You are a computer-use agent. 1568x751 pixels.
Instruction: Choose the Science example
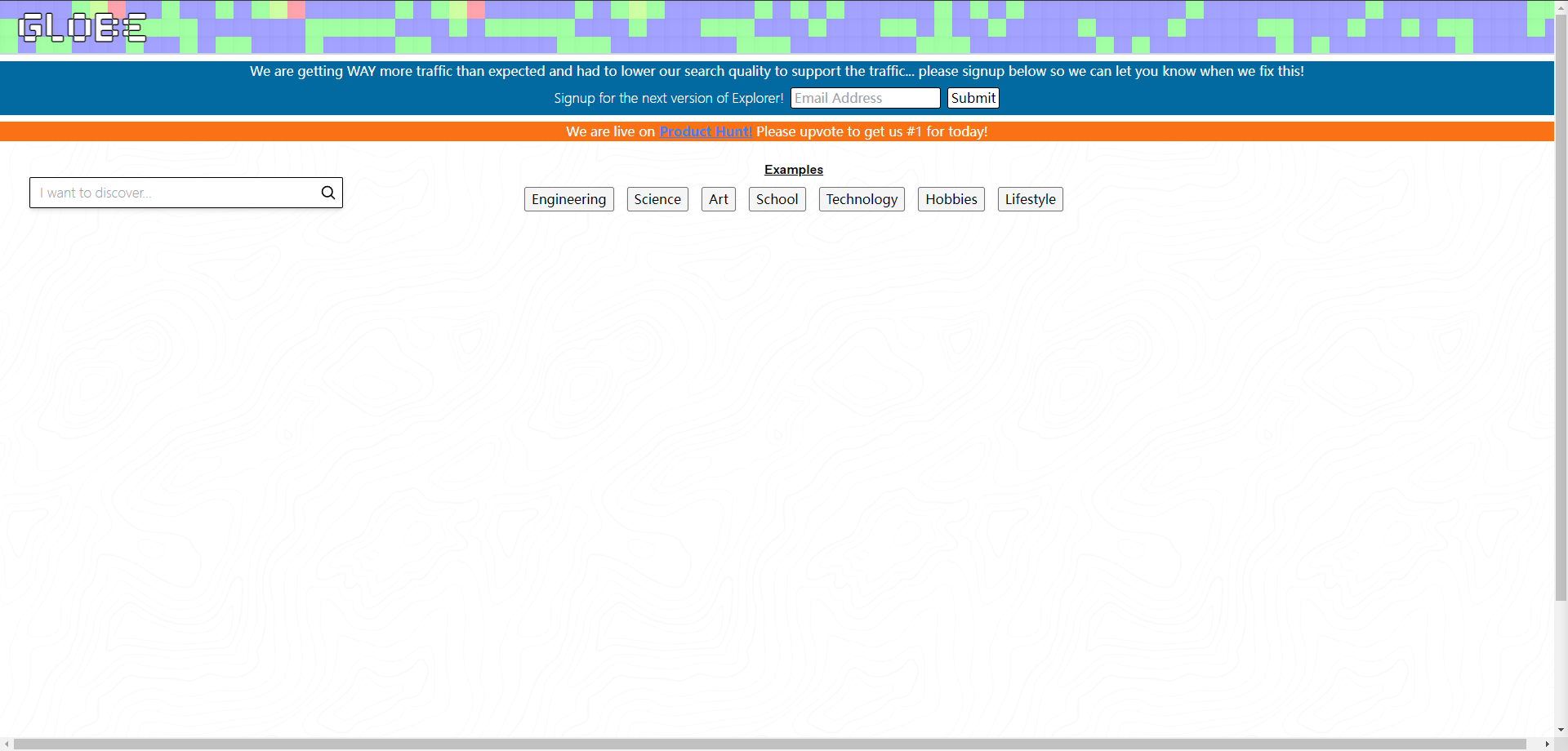657,199
